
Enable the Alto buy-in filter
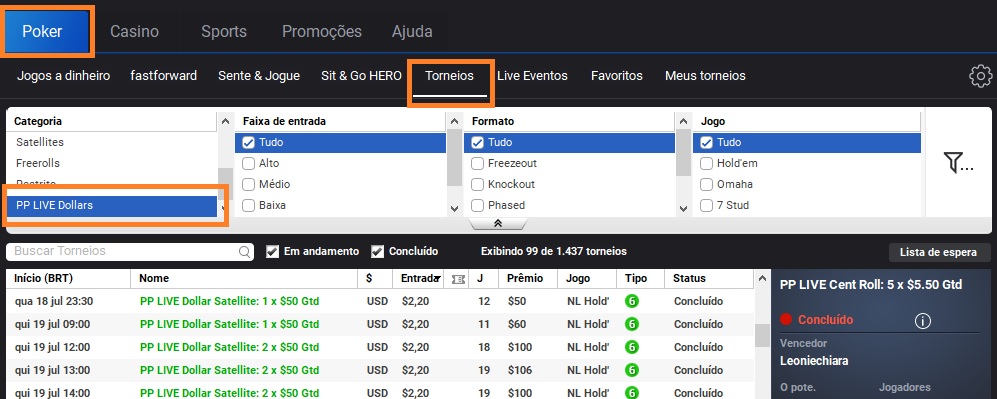pos(249,163)
